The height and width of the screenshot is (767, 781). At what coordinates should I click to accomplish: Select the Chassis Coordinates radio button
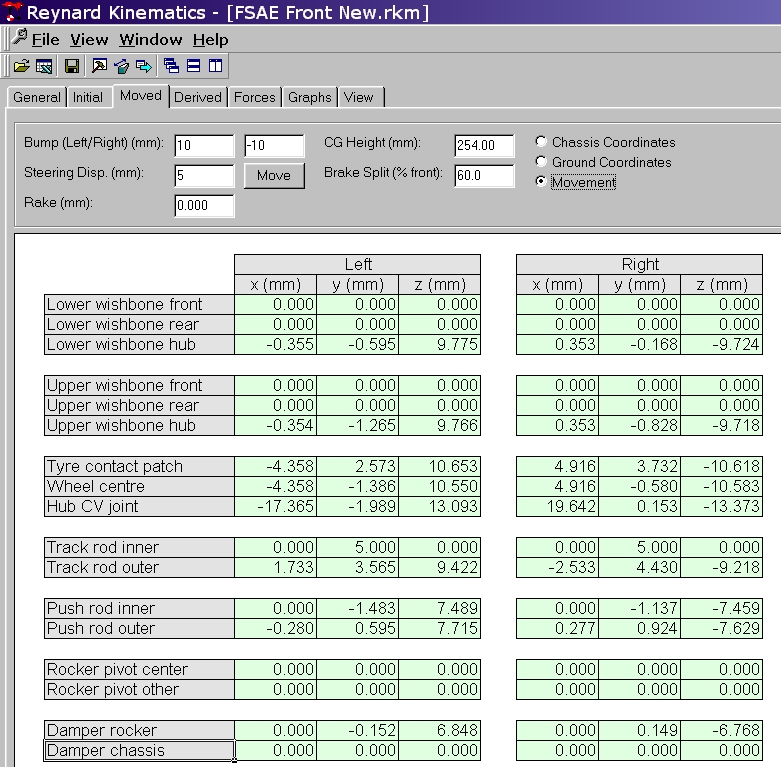(x=542, y=142)
